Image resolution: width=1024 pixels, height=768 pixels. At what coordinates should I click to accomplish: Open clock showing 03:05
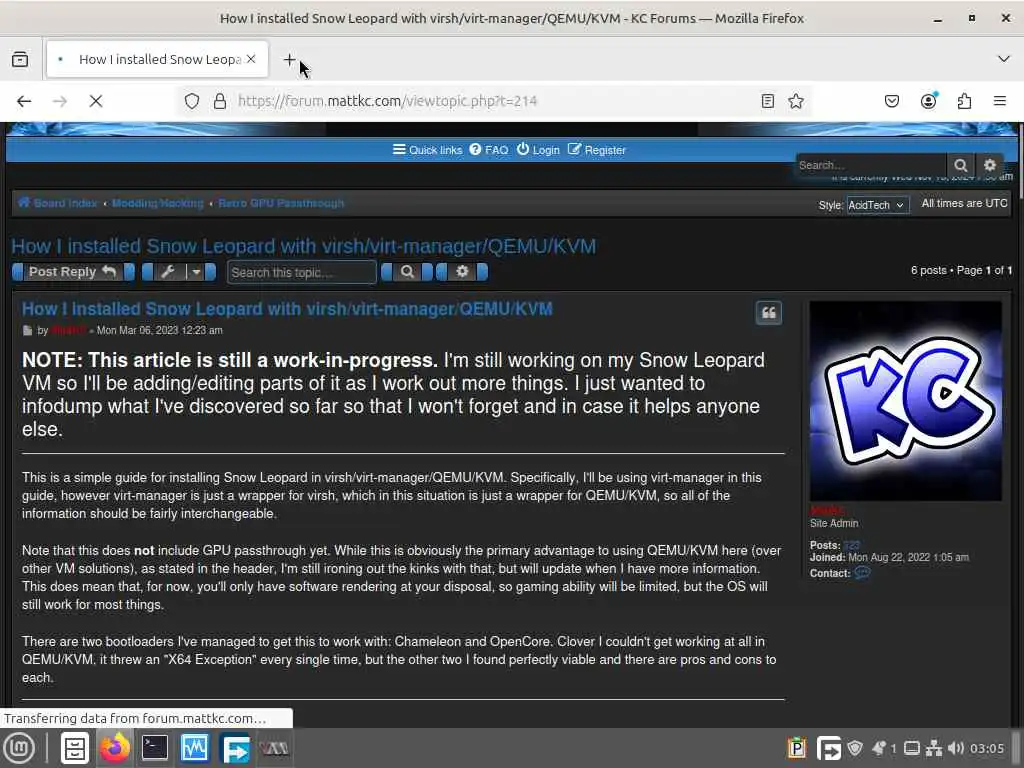[987, 748]
